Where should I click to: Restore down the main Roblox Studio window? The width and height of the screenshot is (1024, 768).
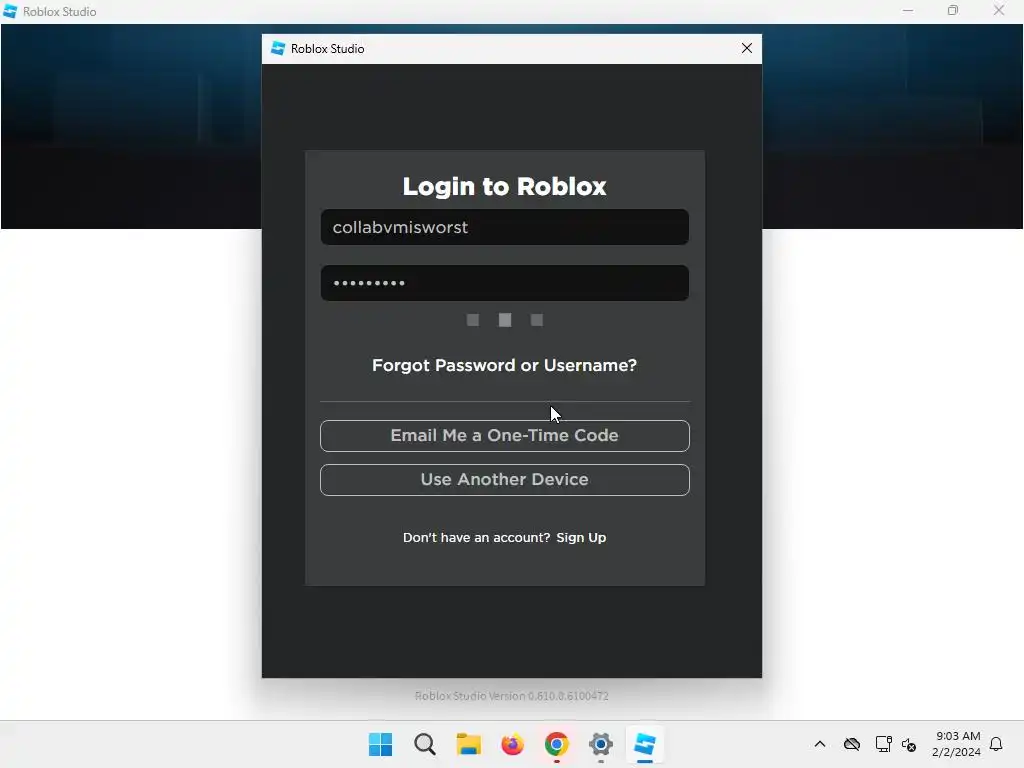[953, 11]
